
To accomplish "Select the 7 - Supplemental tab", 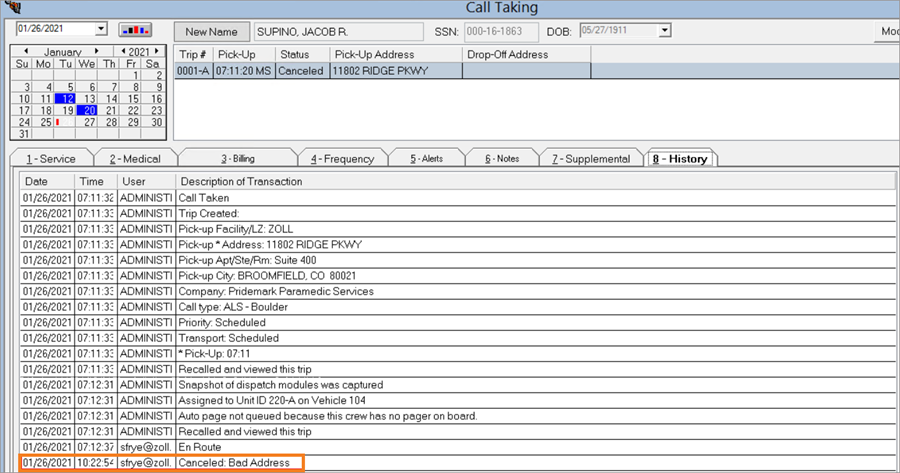I will (590, 158).
